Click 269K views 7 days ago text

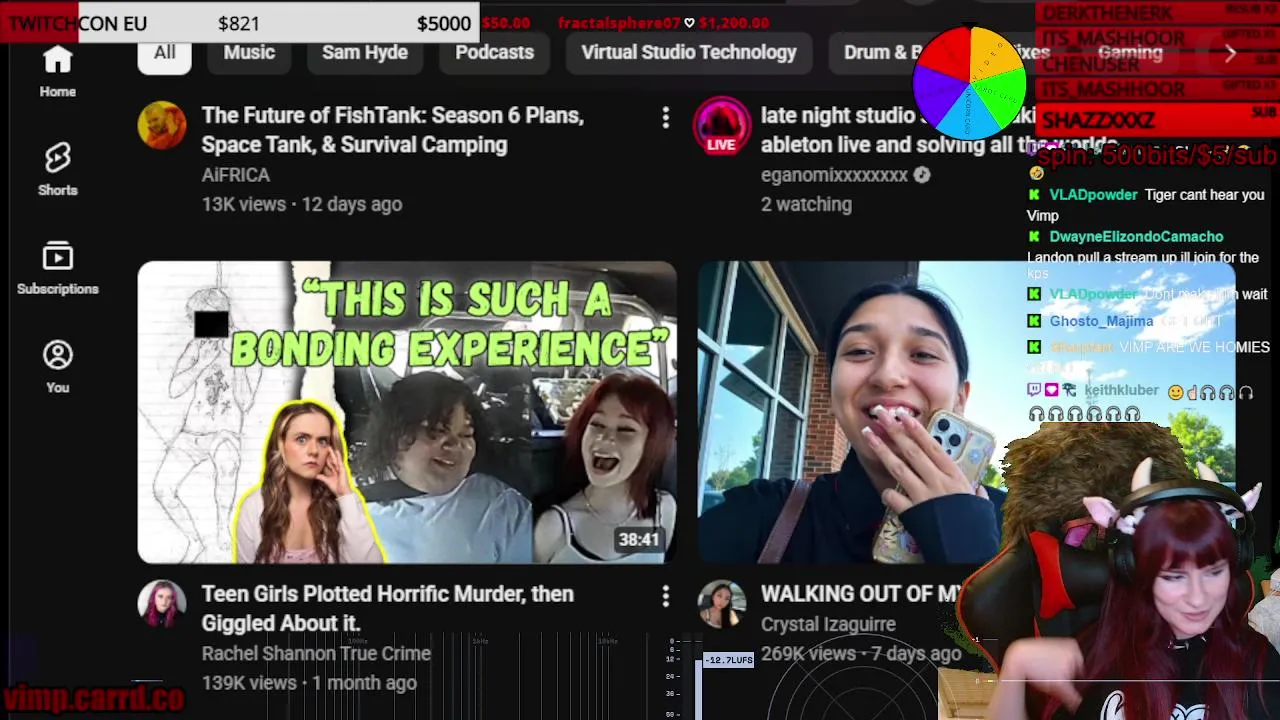pos(860,654)
